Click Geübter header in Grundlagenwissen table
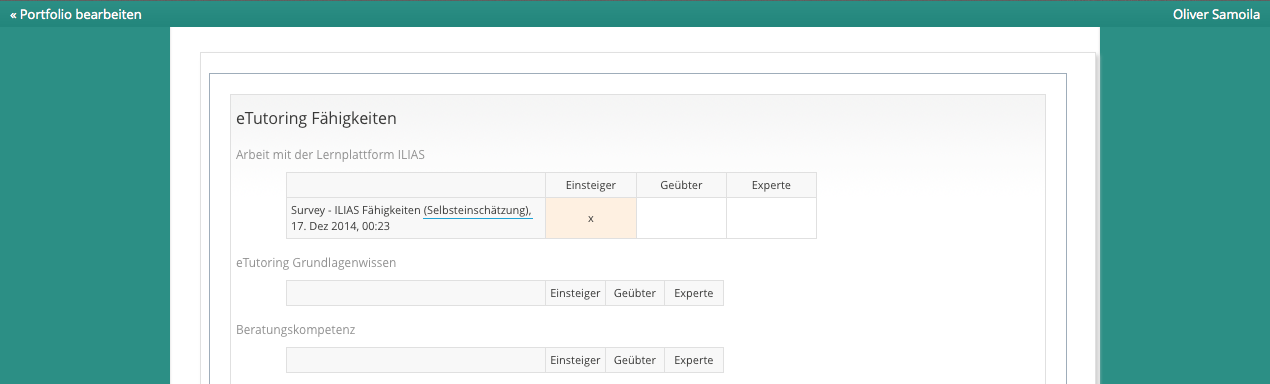This screenshot has height=384, width=1270. point(635,293)
